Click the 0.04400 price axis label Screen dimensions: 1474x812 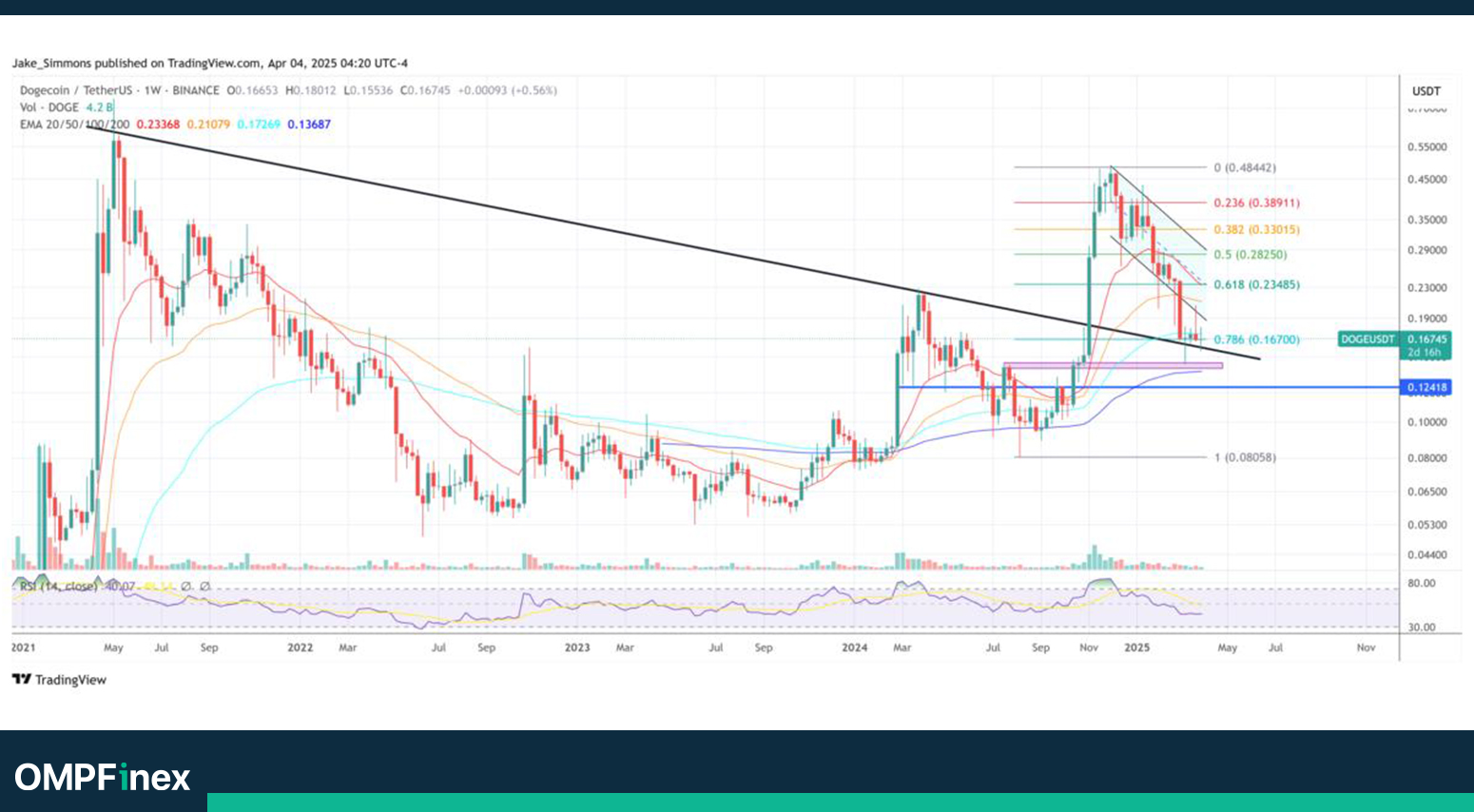pyautogui.click(x=1426, y=555)
